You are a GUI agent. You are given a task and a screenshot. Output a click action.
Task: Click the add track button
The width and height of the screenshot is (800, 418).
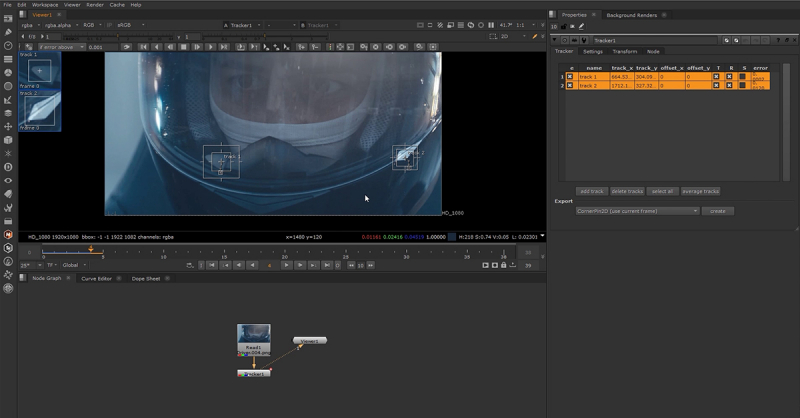point(592,191)
